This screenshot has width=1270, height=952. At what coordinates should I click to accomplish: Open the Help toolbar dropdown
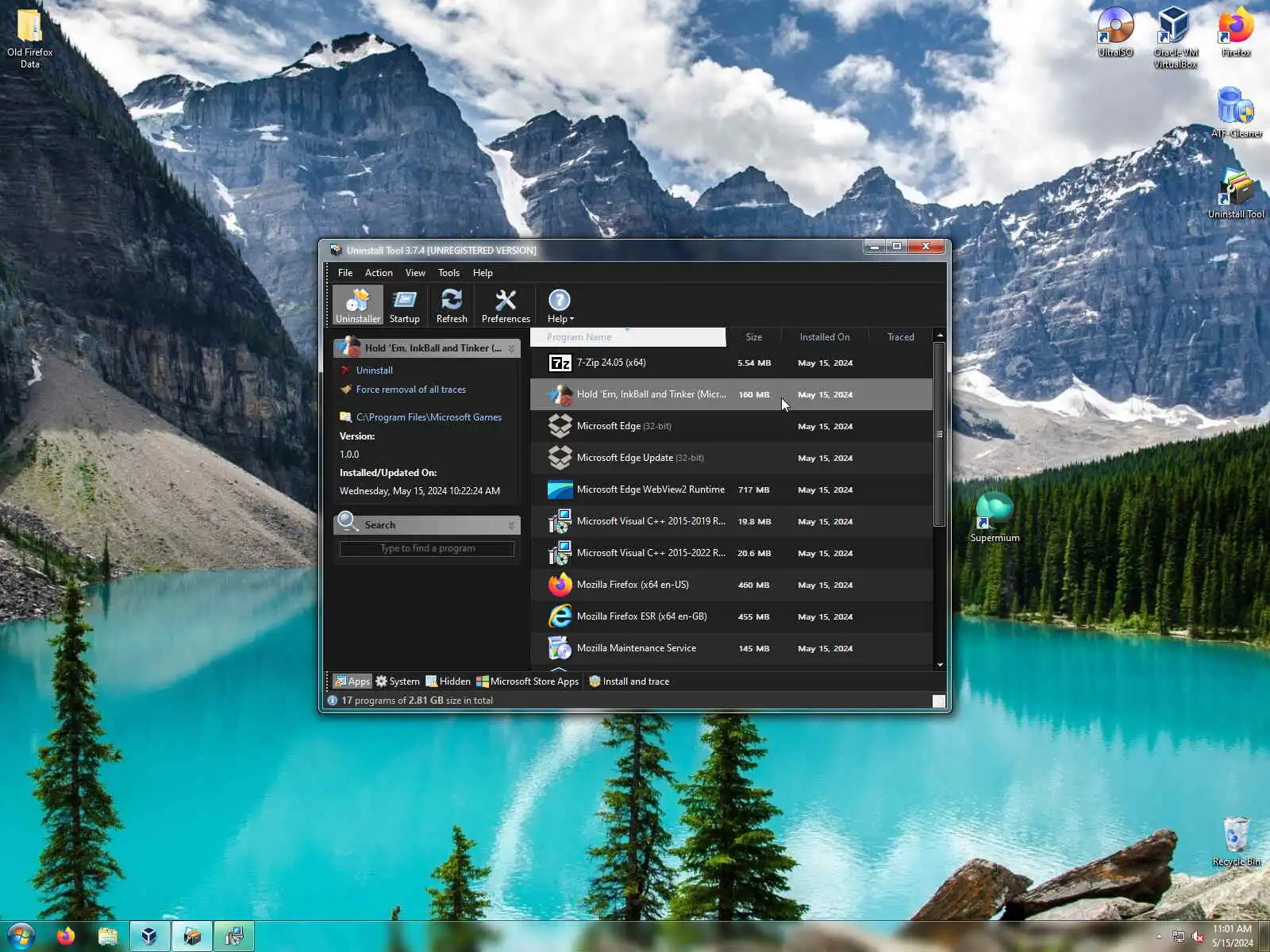tap(560, 305)
